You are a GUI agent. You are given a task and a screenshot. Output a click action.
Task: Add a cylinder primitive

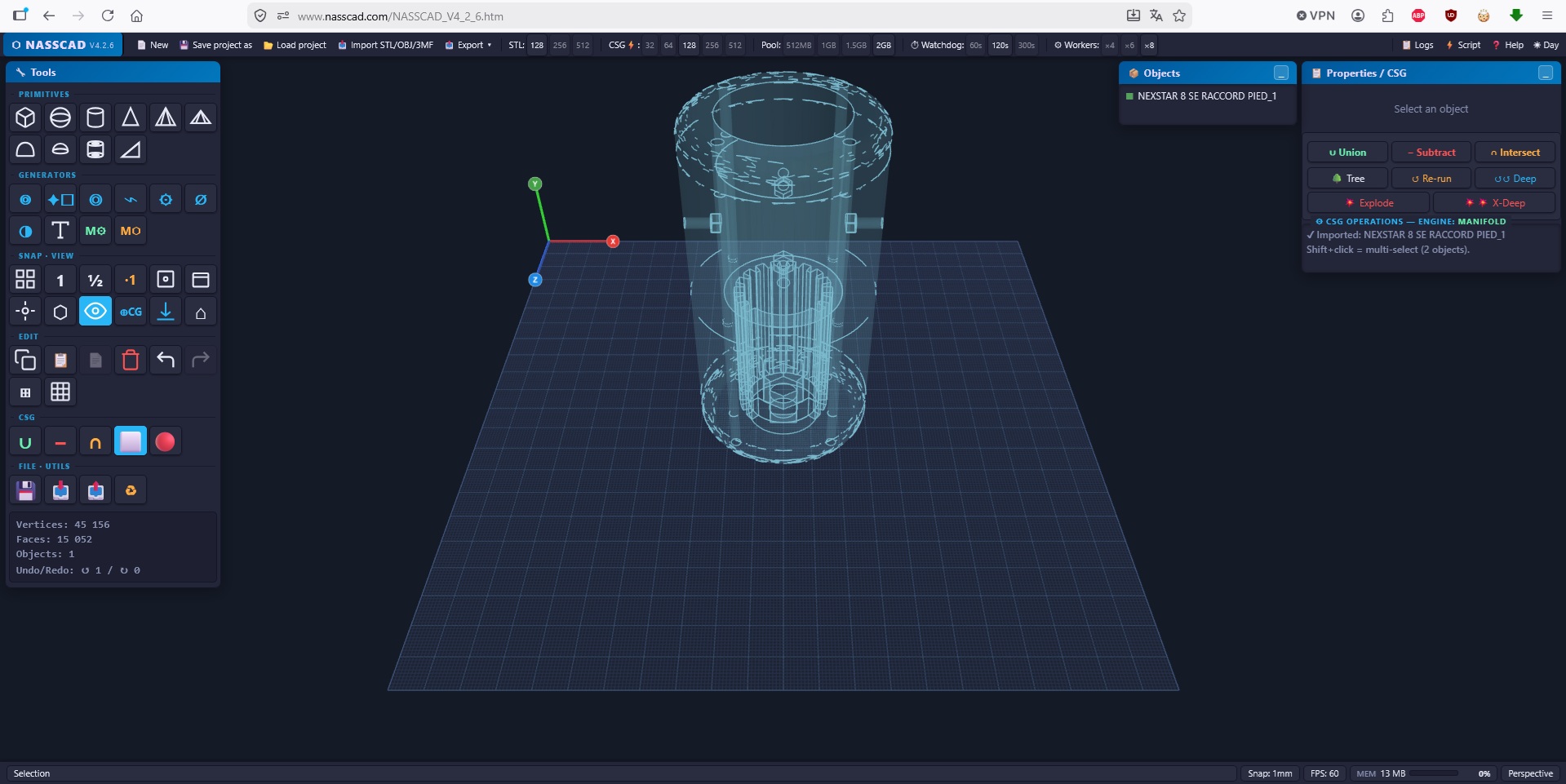coord(95,117)
